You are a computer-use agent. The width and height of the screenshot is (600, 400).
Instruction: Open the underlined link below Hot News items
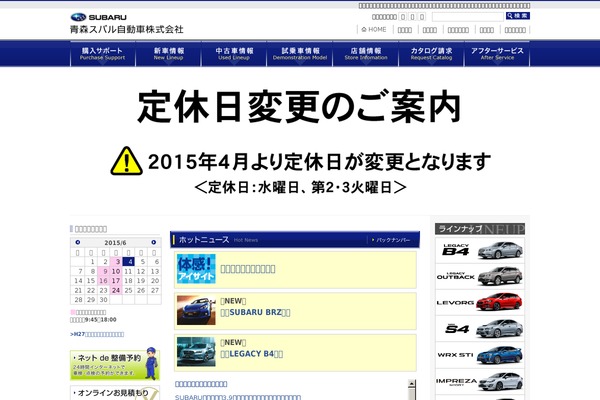click(x=201, y=384)
